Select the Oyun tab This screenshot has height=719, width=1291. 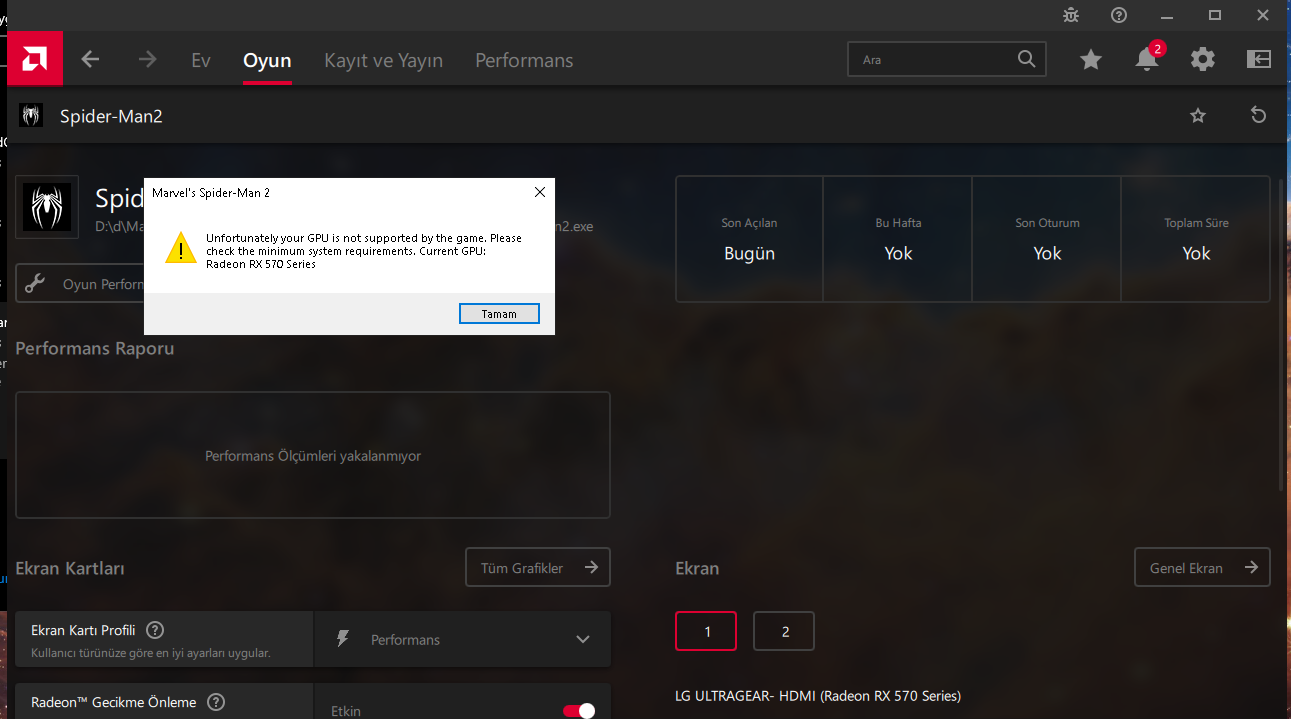(x=267, y=60)
